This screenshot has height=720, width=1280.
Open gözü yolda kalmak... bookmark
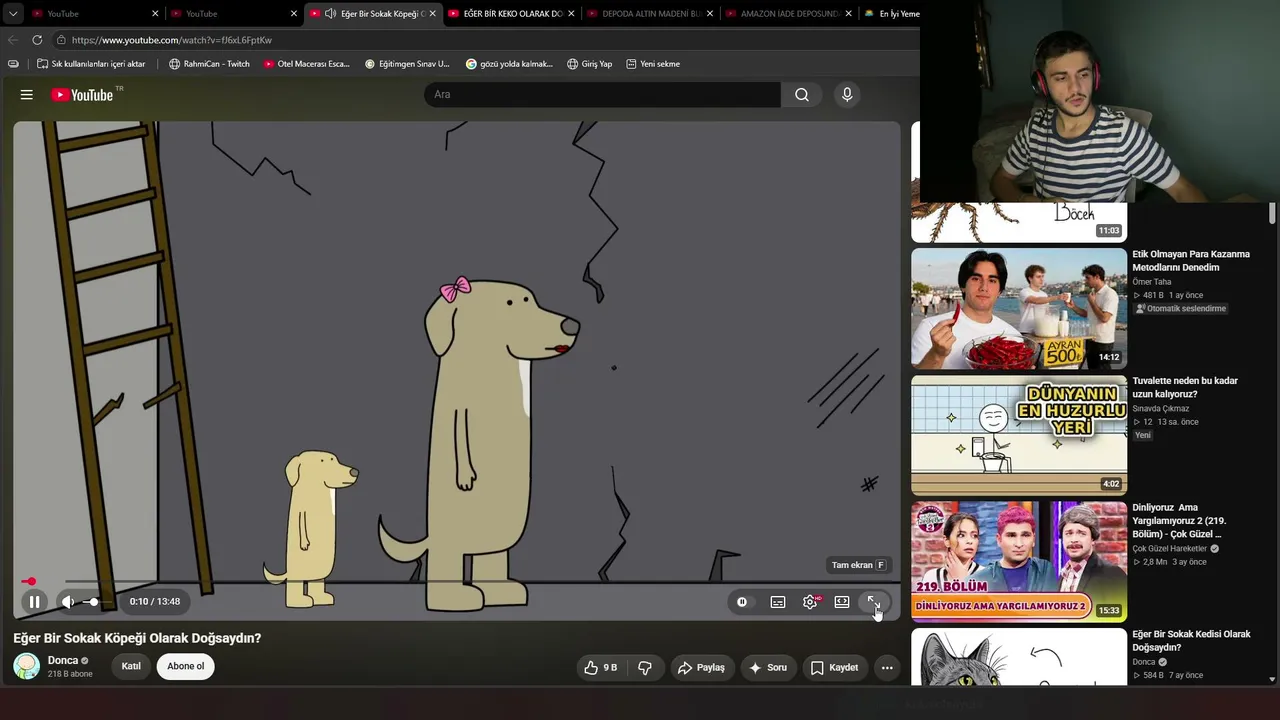click(x=509, y=64)
